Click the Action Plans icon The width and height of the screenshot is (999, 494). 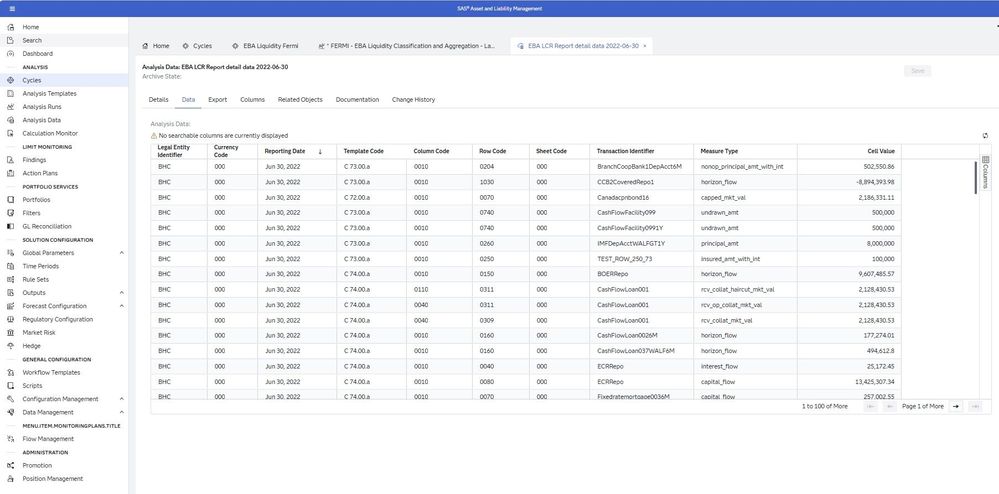(x=10, y=173)
